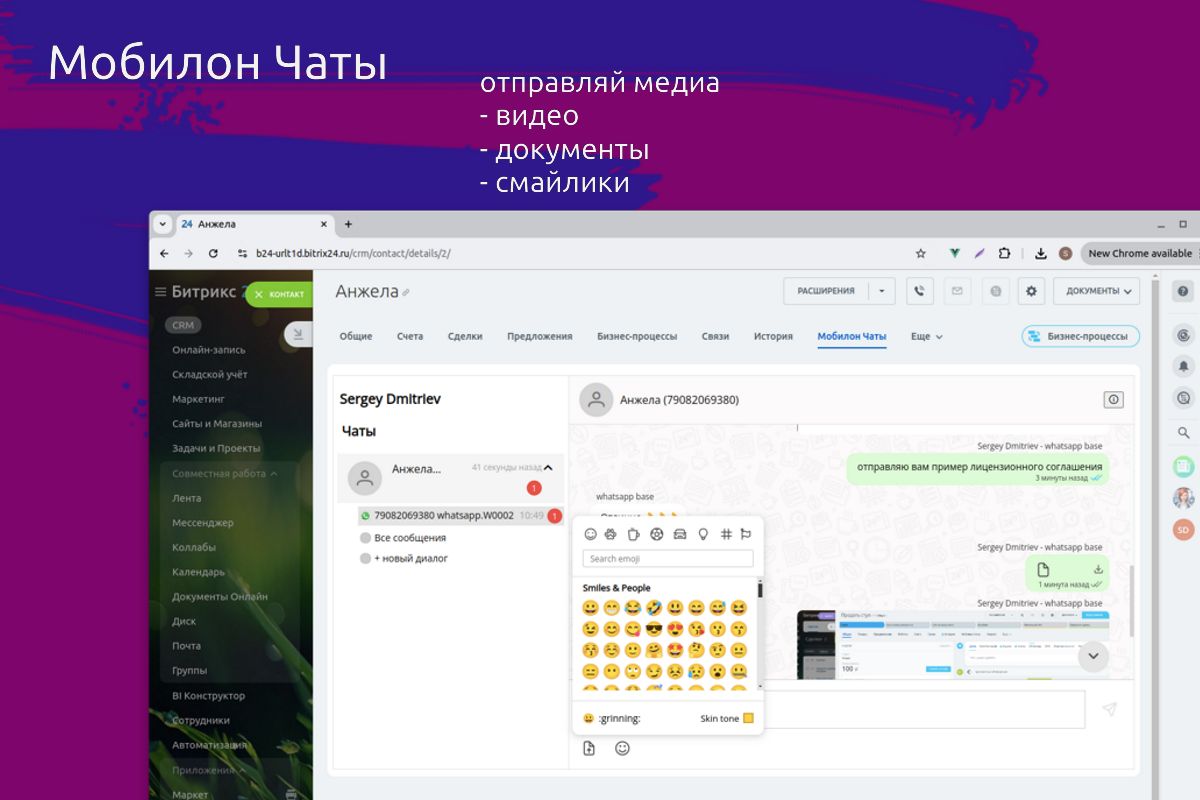Click the attach file icon below message box
Image resolution: width=1200 pixels, height=800 pixels.
coord(589,748)
